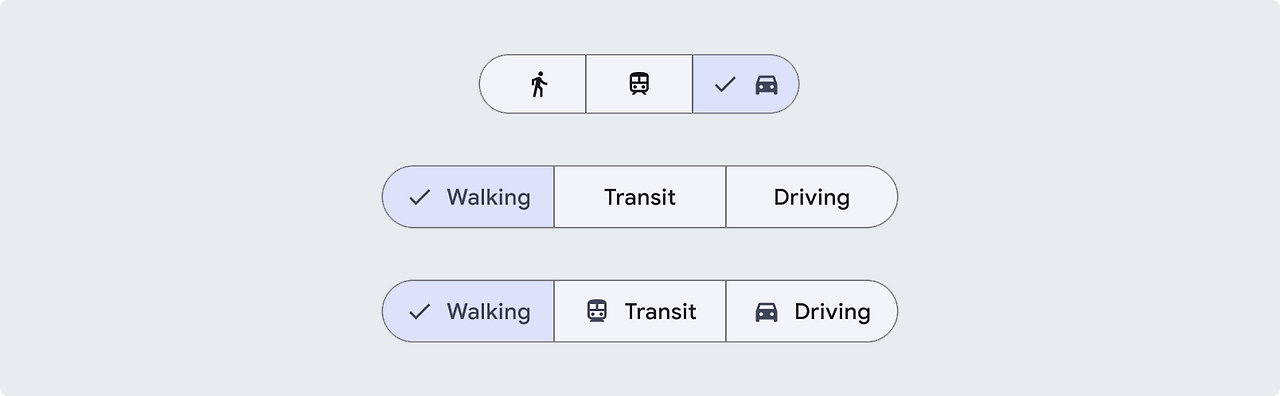The image size is (1280, 396).
Task: Choose Transit option with the train icon
Action: click(x=640, y=311)
